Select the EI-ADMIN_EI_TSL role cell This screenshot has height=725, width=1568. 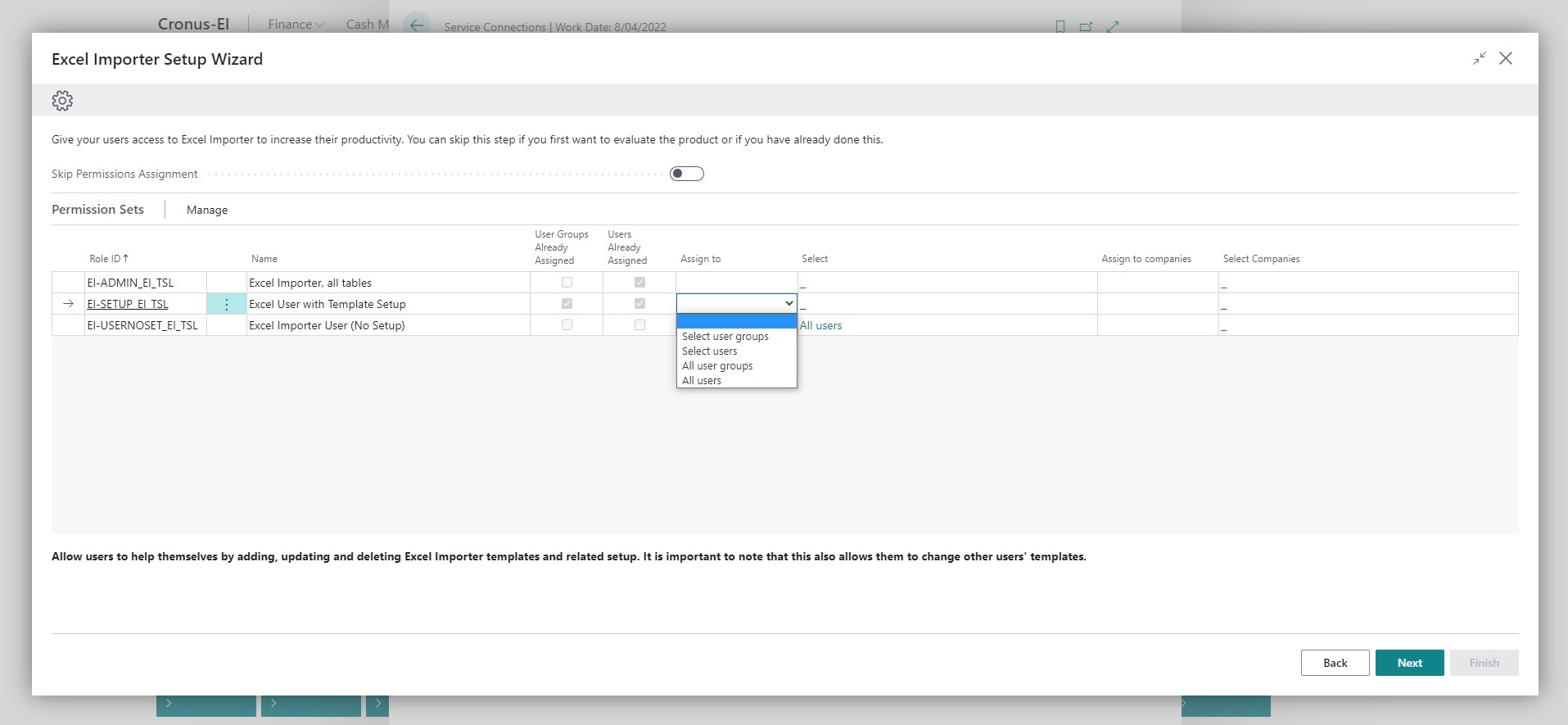145,283
